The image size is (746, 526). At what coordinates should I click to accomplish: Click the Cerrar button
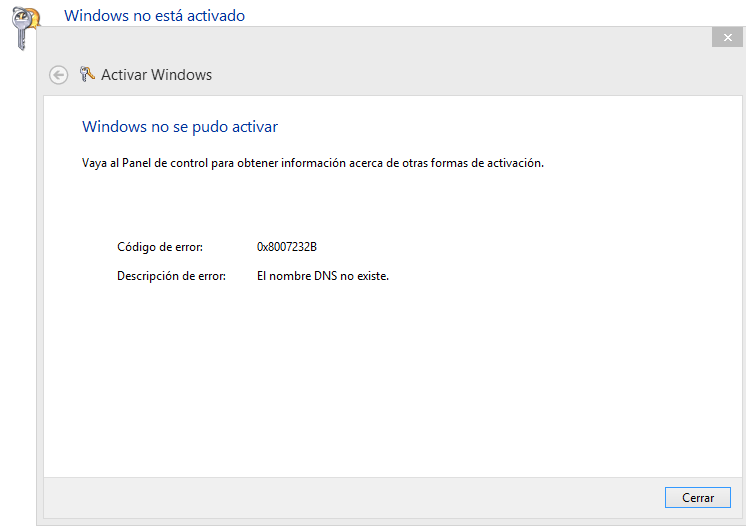(697, 497)
